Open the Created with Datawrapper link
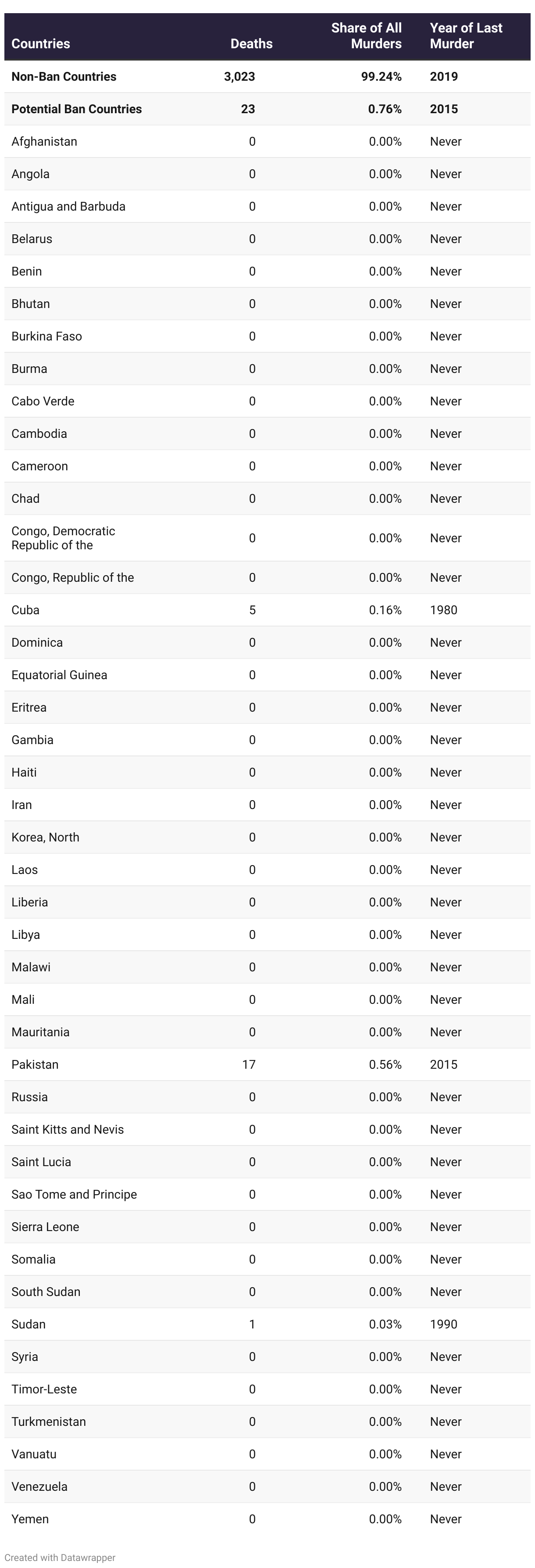Viewport: 535px width, 1568px height. [60, 1557]
